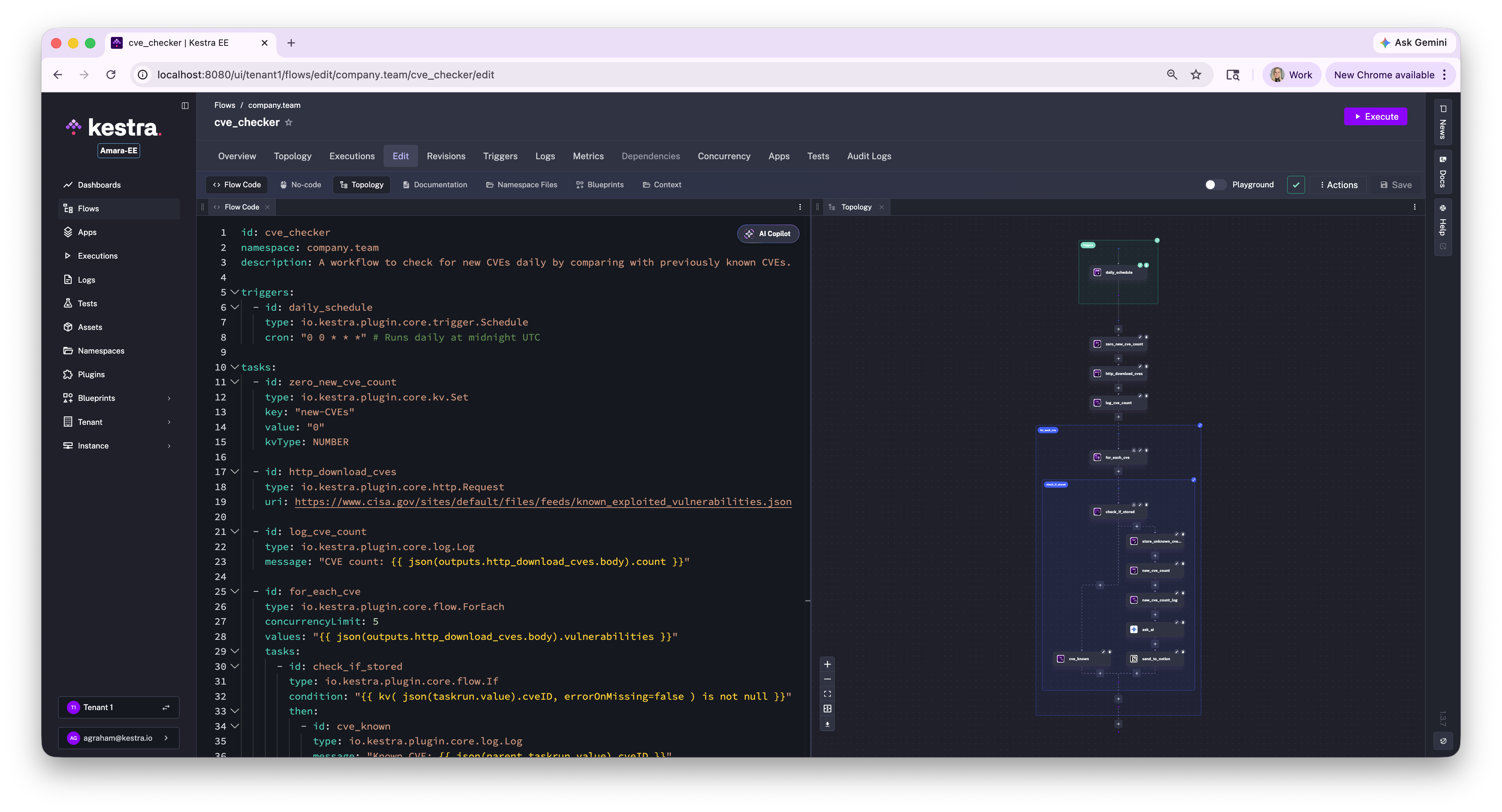The height and width of the screenshot is (812, 1502).
Task: Open the agraham@kestra.io user menu
Action: 119,738
